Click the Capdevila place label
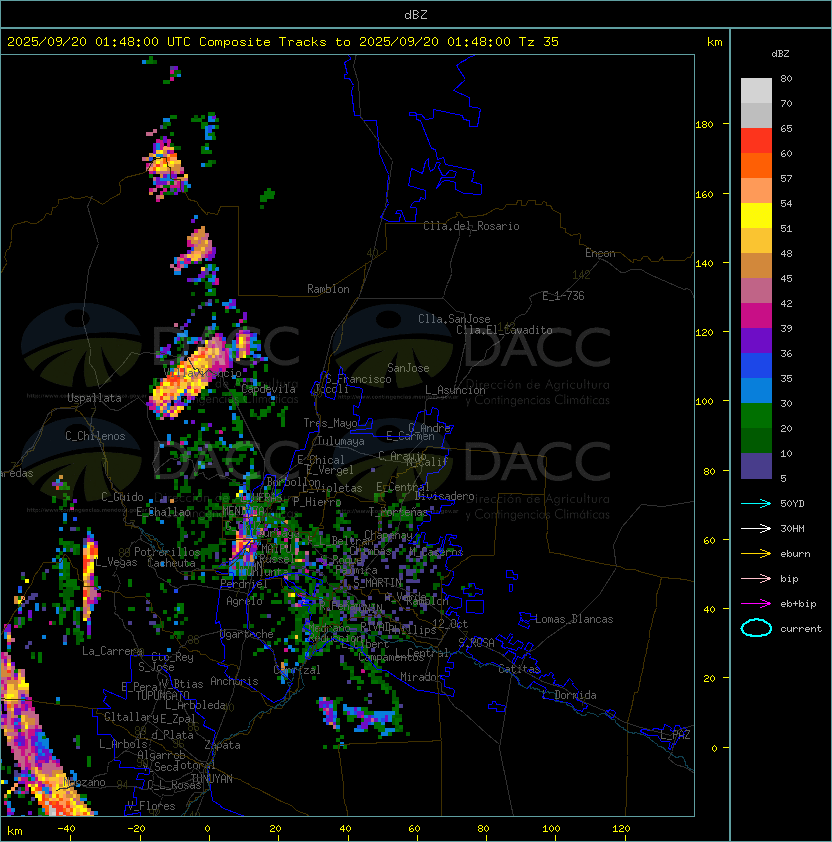The image size is (832, 842). [x=268, y=389]
